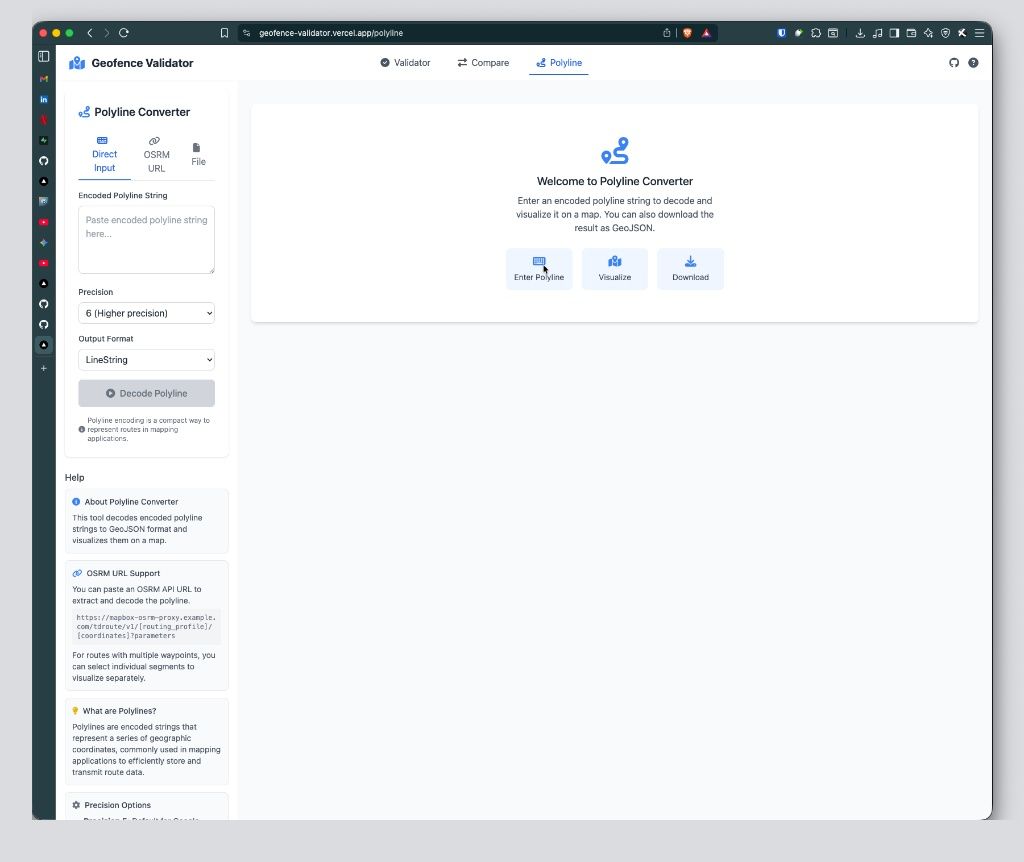Select the Direct Input tab
The height and width of the screenshot is (862, 1024).
(x=104, y=154)
